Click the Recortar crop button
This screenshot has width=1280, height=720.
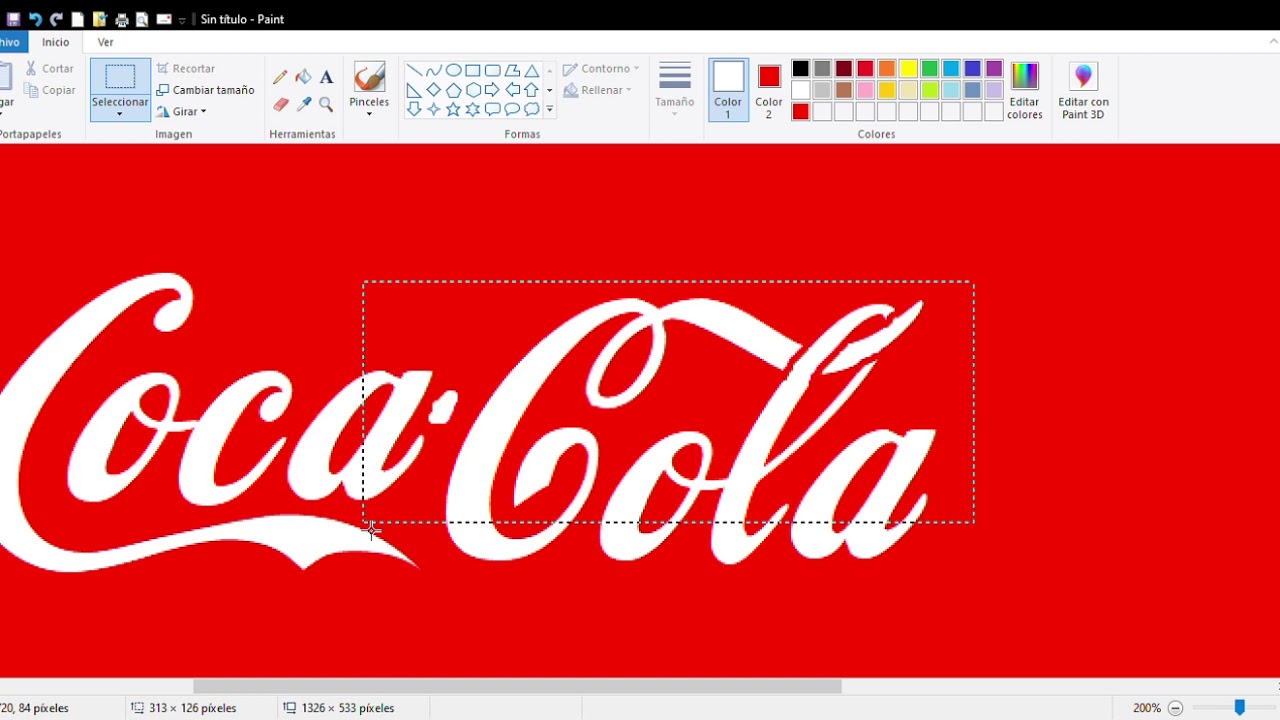186,69
